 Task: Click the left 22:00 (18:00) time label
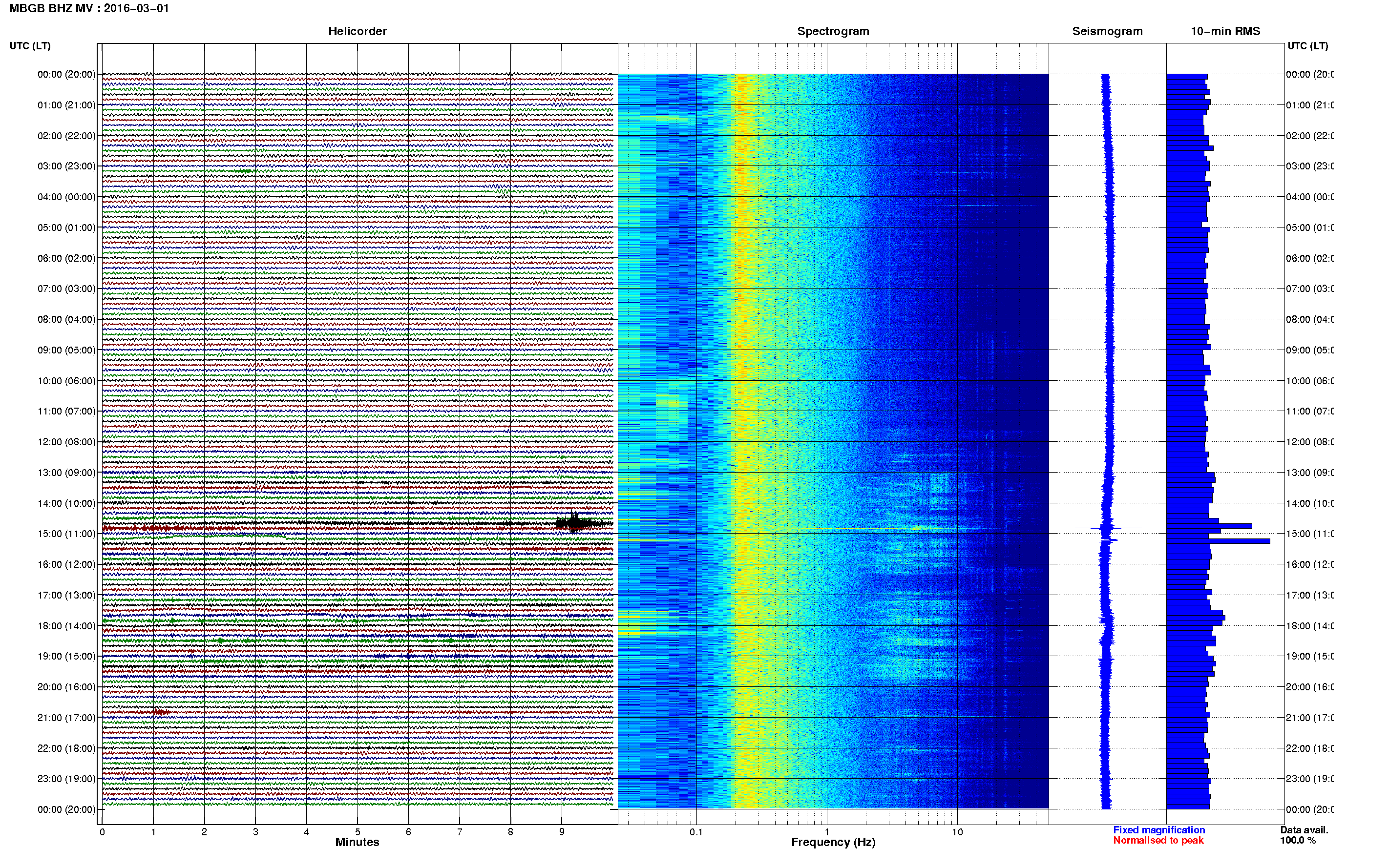tap(66, 748)
